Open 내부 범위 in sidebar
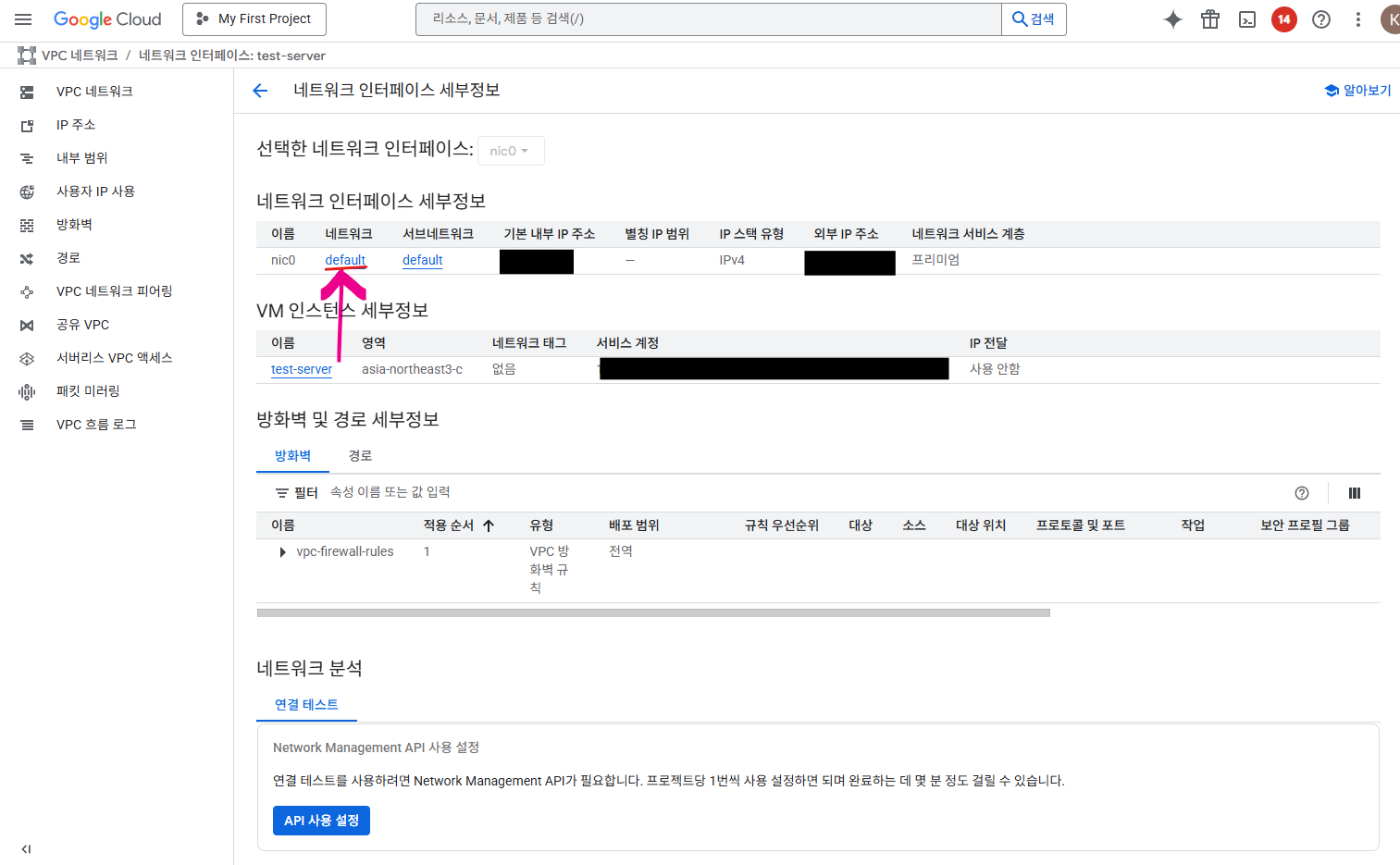1400x865 pixels. [82, 158]
